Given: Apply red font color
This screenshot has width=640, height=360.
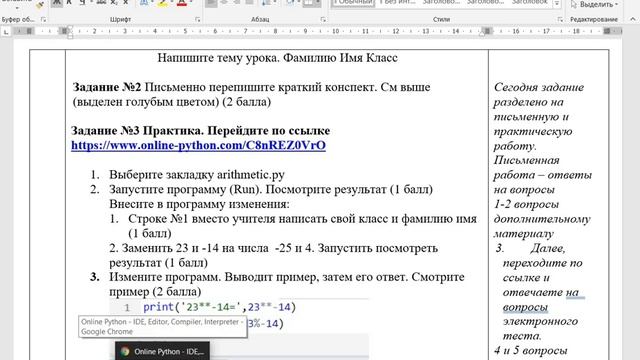Looking at the screenshot, I should click(182, 3).
